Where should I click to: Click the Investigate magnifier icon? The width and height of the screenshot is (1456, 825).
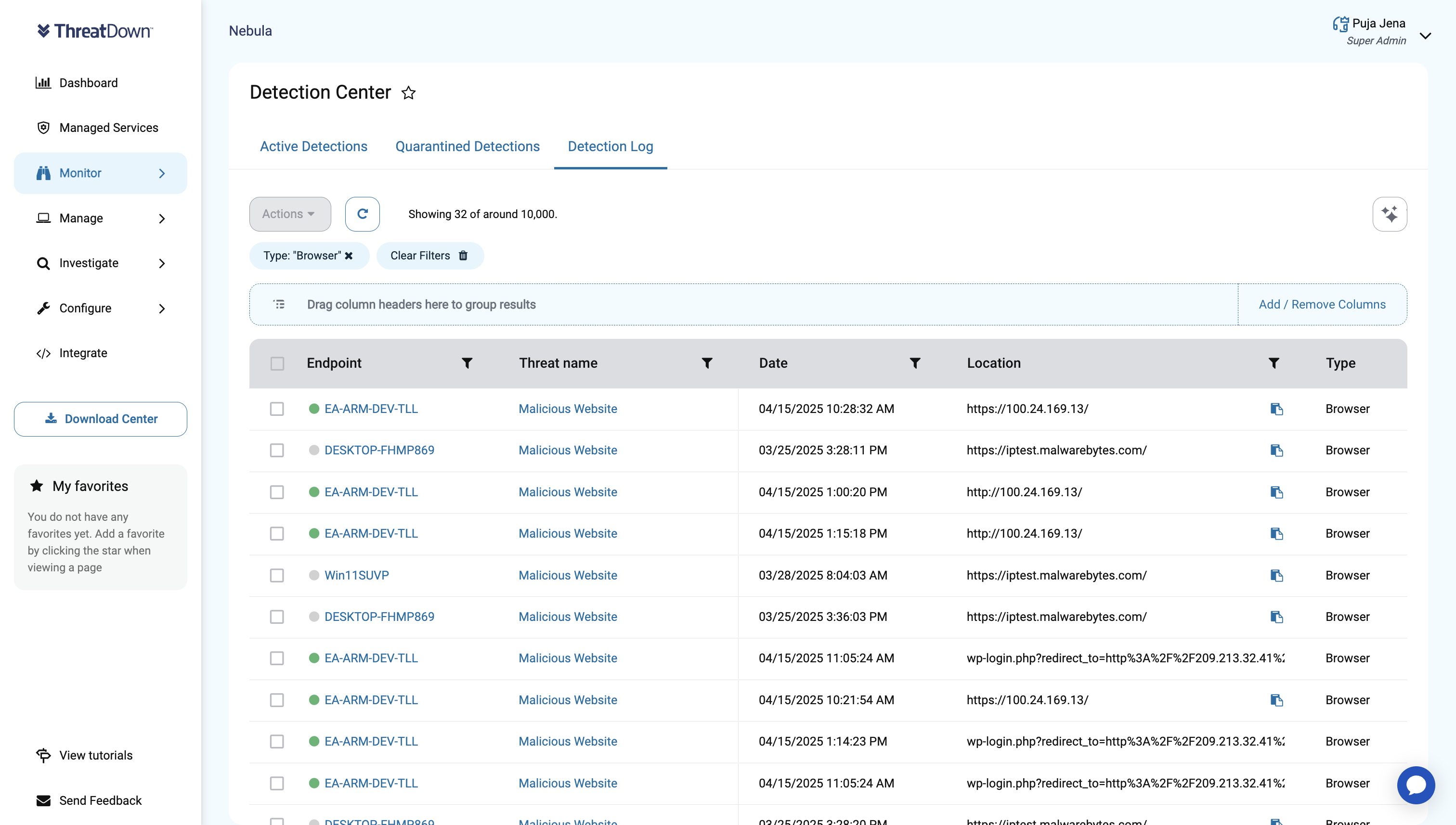coord(43,263)
